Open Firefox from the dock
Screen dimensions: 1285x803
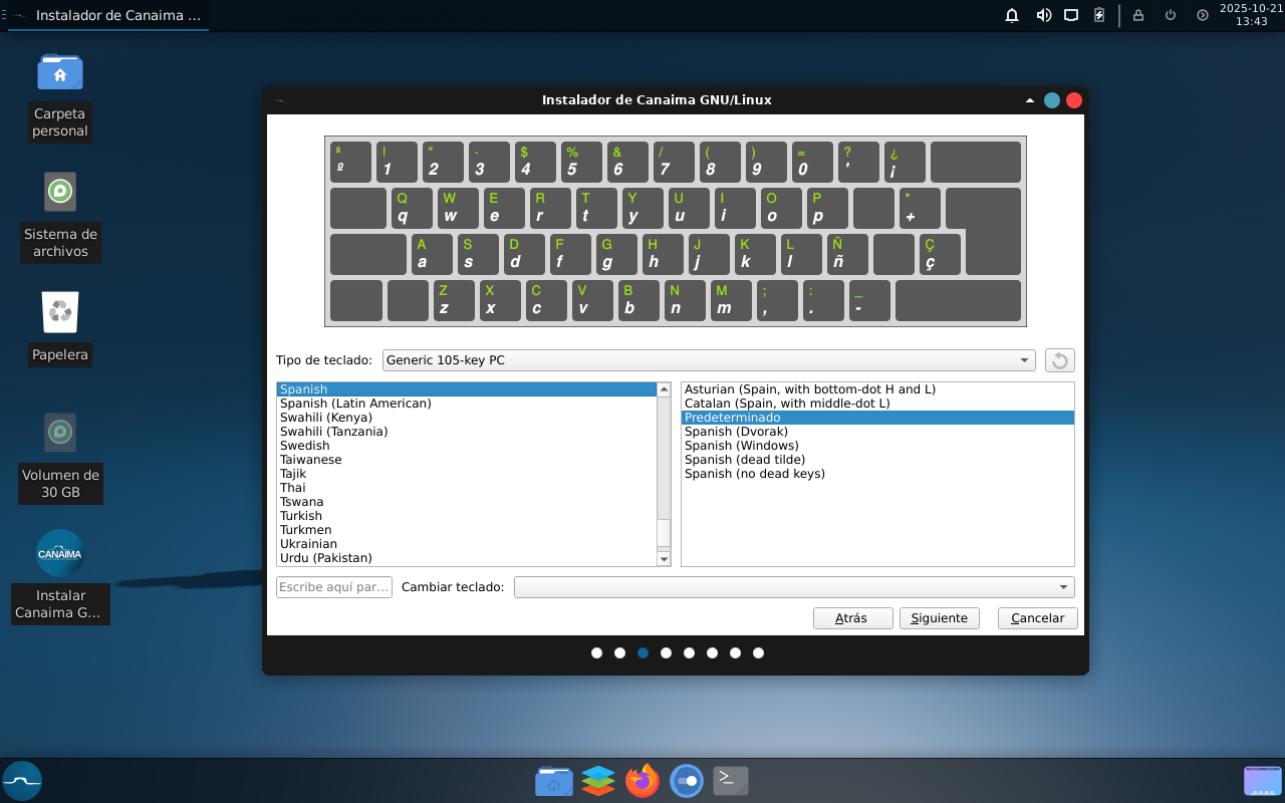point(642,781)
